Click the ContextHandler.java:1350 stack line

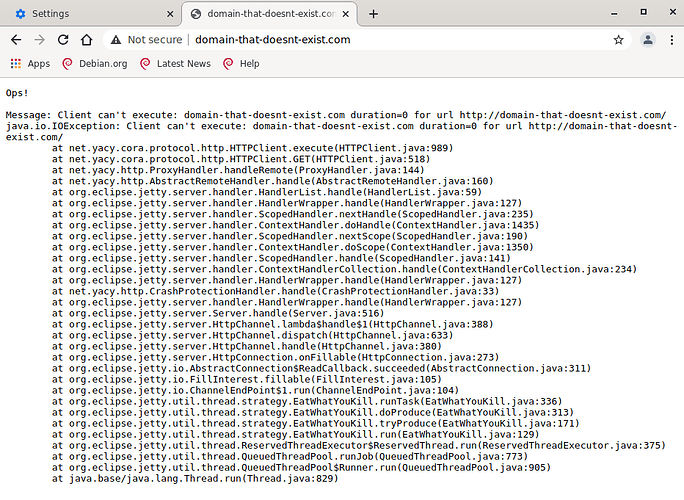pyautogui.click(x=293, y=247)
